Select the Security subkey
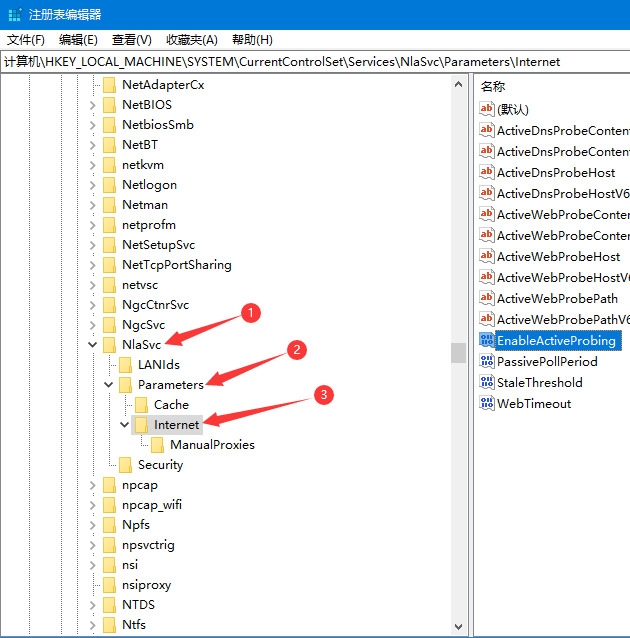The height and width of the screenshot is (638, 630). [160, 465]
